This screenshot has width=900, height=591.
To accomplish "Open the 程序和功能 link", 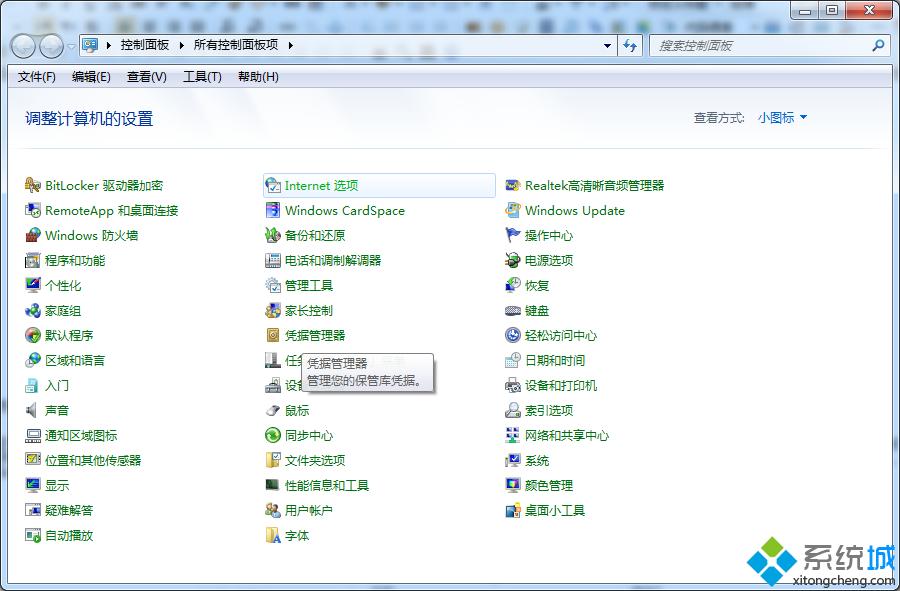I will [x=75, y=260].
